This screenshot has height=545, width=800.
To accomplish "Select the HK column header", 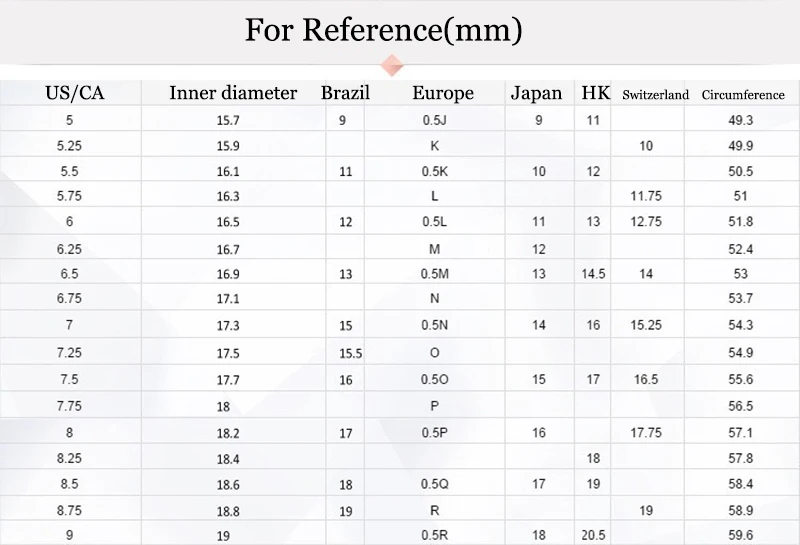I will pos(595,92).
